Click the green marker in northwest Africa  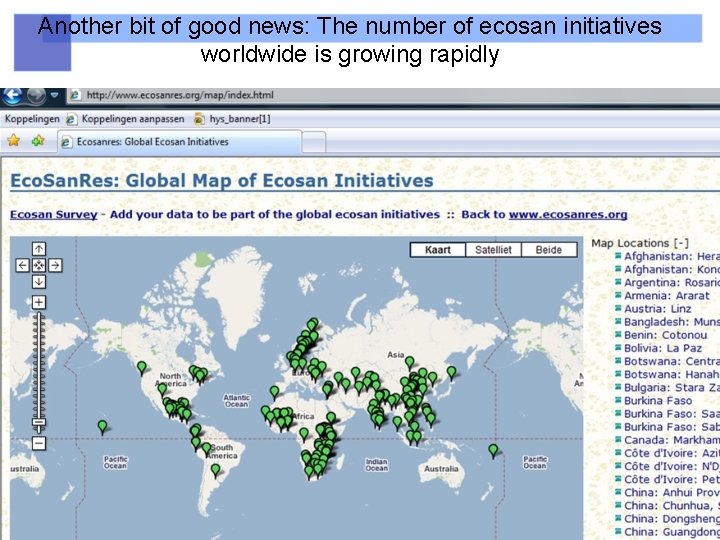[x=274, y=392]
